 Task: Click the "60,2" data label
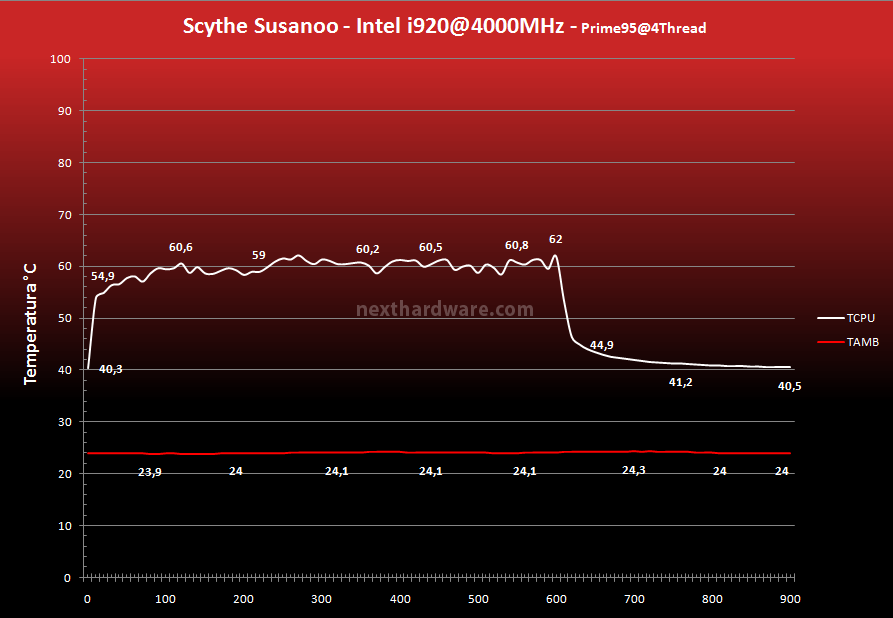coord(367,249)
